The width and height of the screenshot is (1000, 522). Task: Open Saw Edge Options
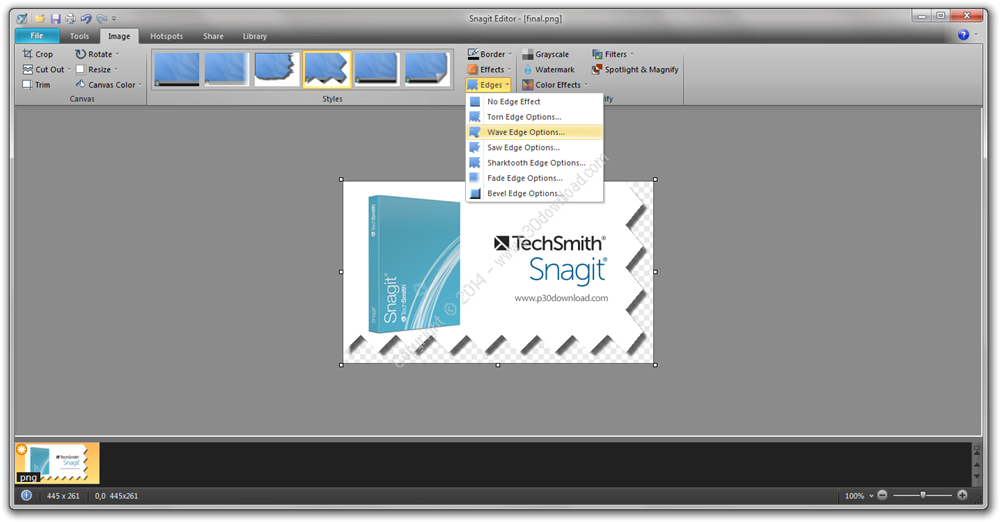534,147
